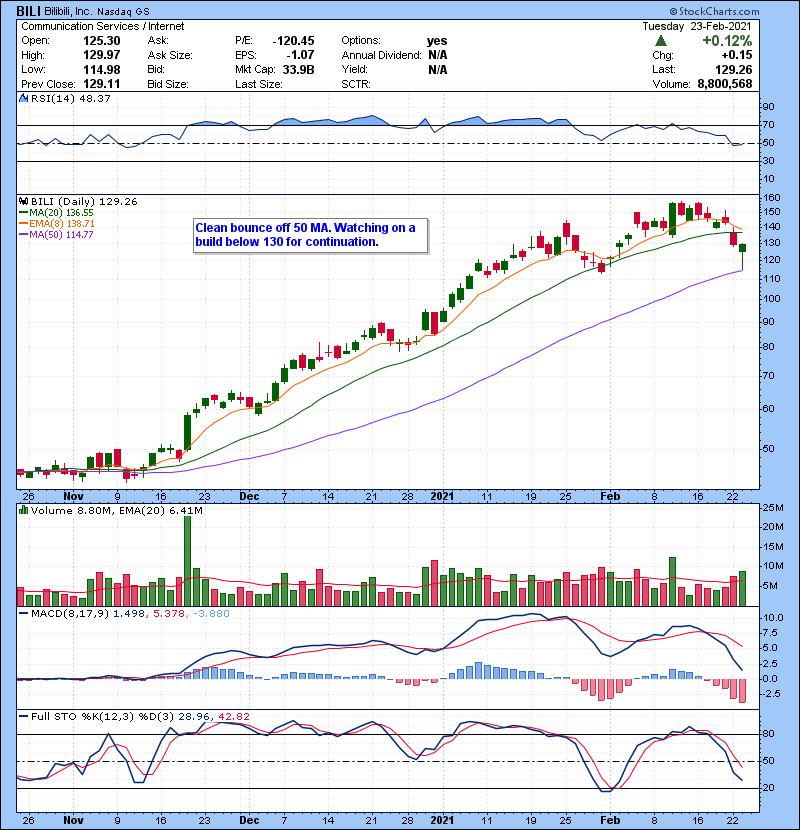Click the date 'Tuesday 23-Feb-2021'

tap(697, 26)
